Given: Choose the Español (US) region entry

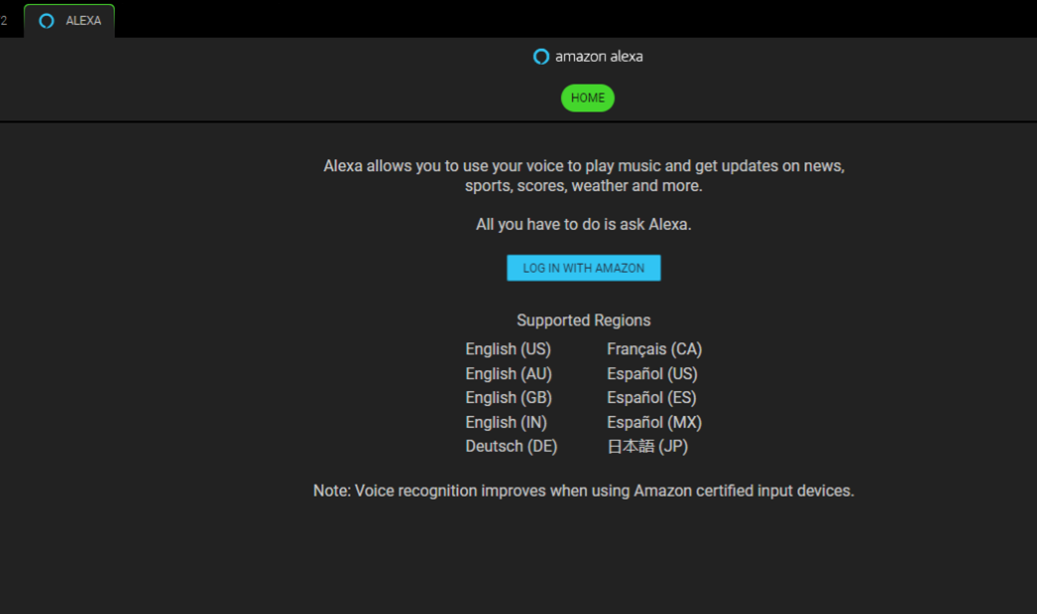Looking at the screenshot, I should [x=652, y=374].
